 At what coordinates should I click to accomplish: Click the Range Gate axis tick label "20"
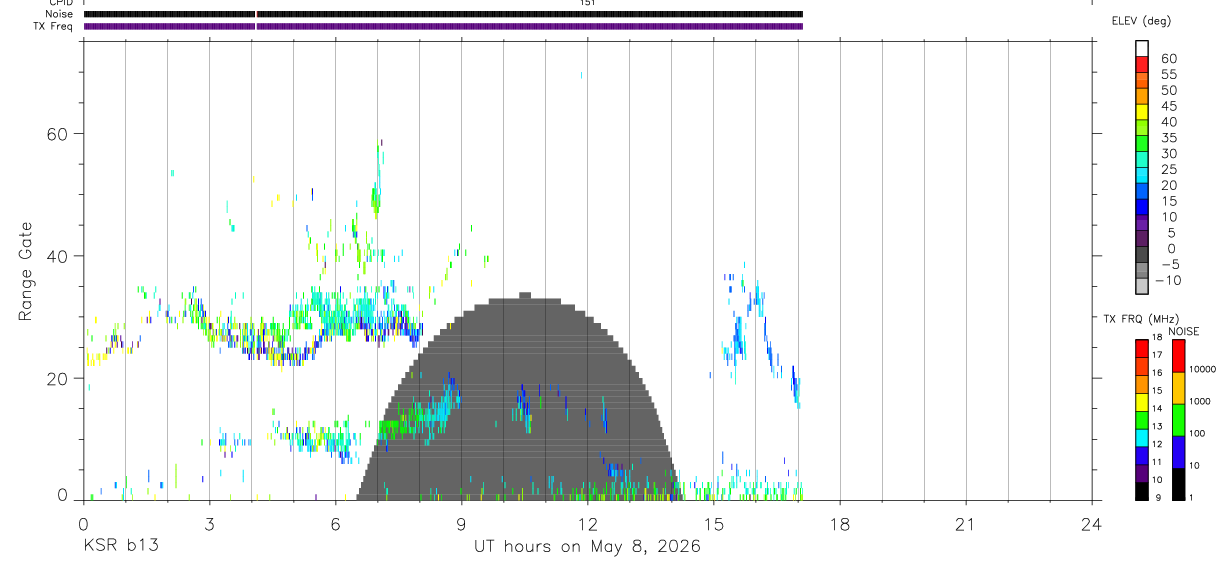pos(56,378)
